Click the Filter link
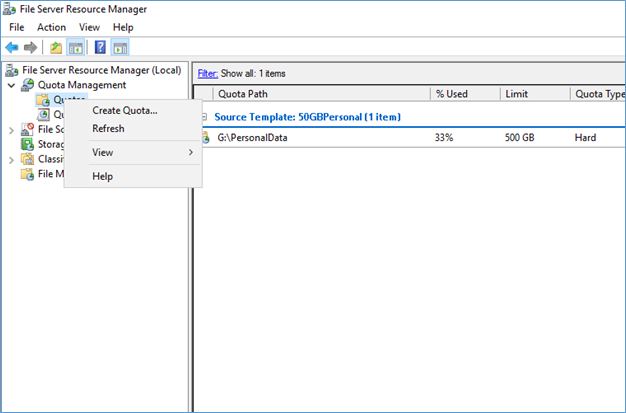 pos(207,73)
